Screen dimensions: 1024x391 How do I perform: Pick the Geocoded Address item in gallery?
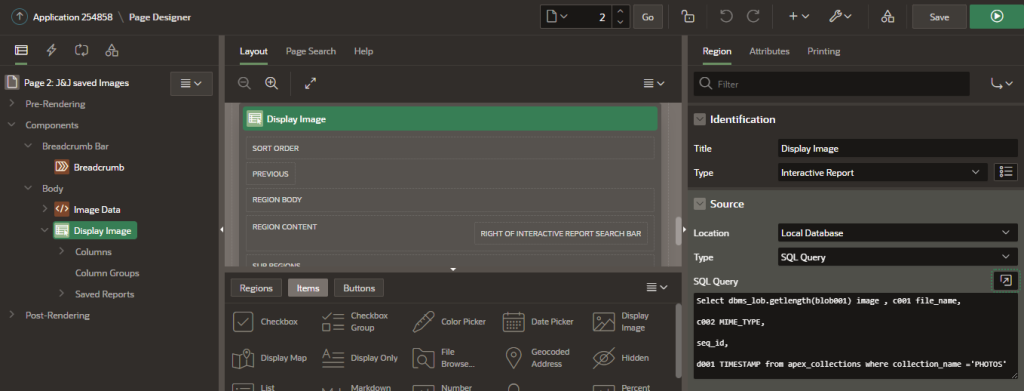tap(537, 358)
